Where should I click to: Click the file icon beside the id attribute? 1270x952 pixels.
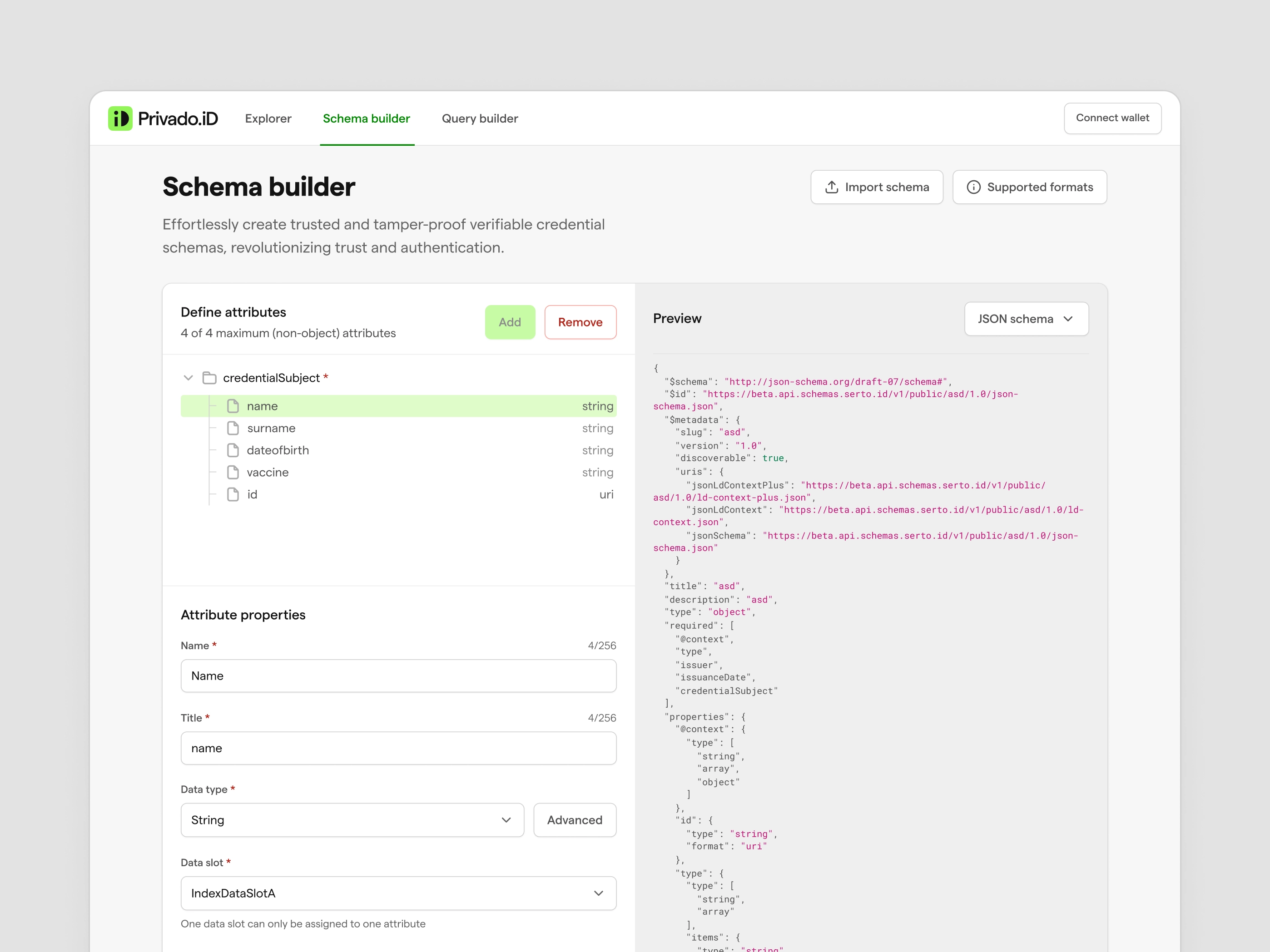coord(233,494)
